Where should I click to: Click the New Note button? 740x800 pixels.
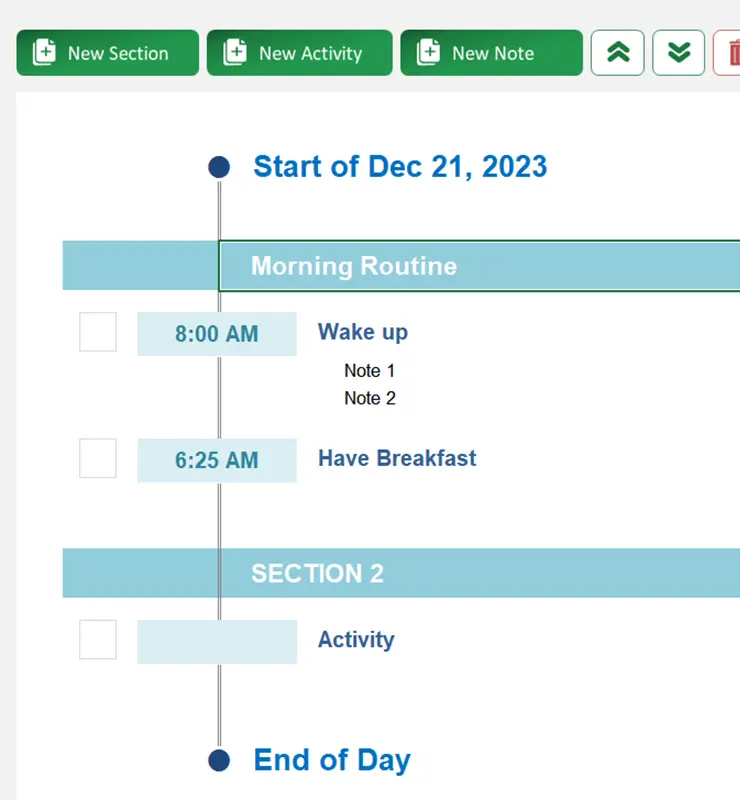[491, 53]
